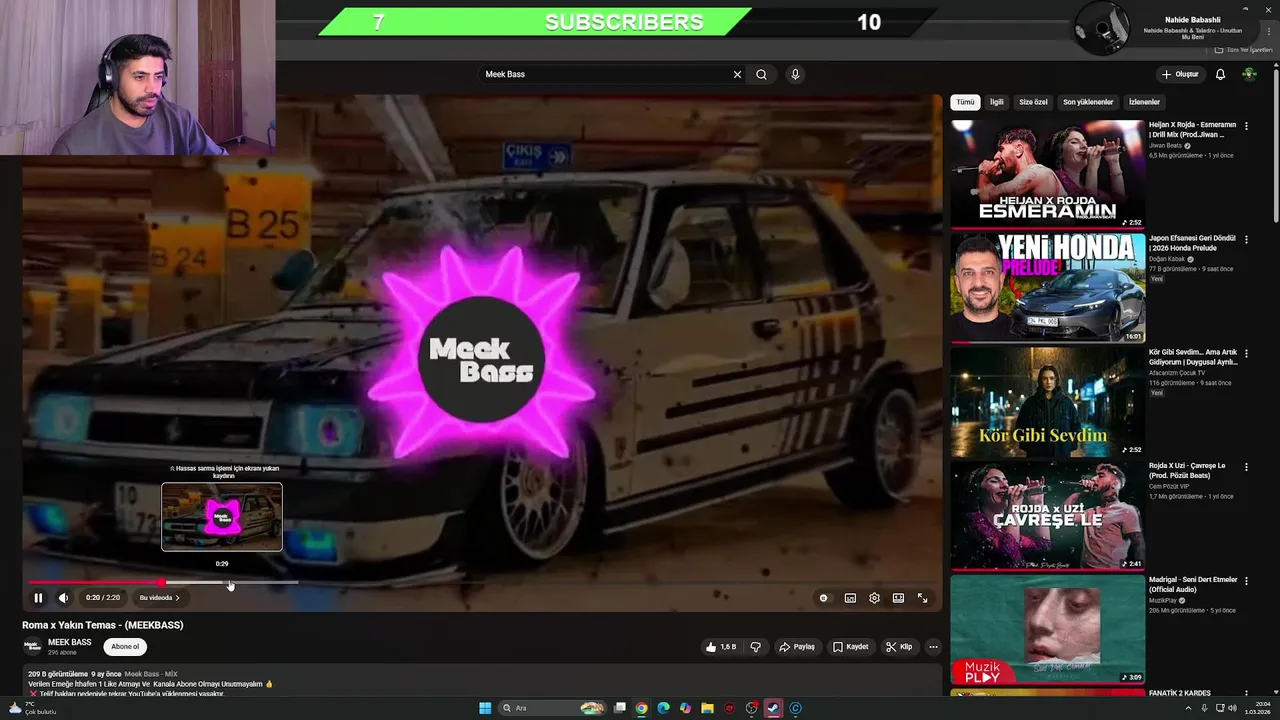The height and width of the screenshot is (720, 1280).
Task: Select the Son yüklenenler filter chip
Action: [x=1088, y=102]
